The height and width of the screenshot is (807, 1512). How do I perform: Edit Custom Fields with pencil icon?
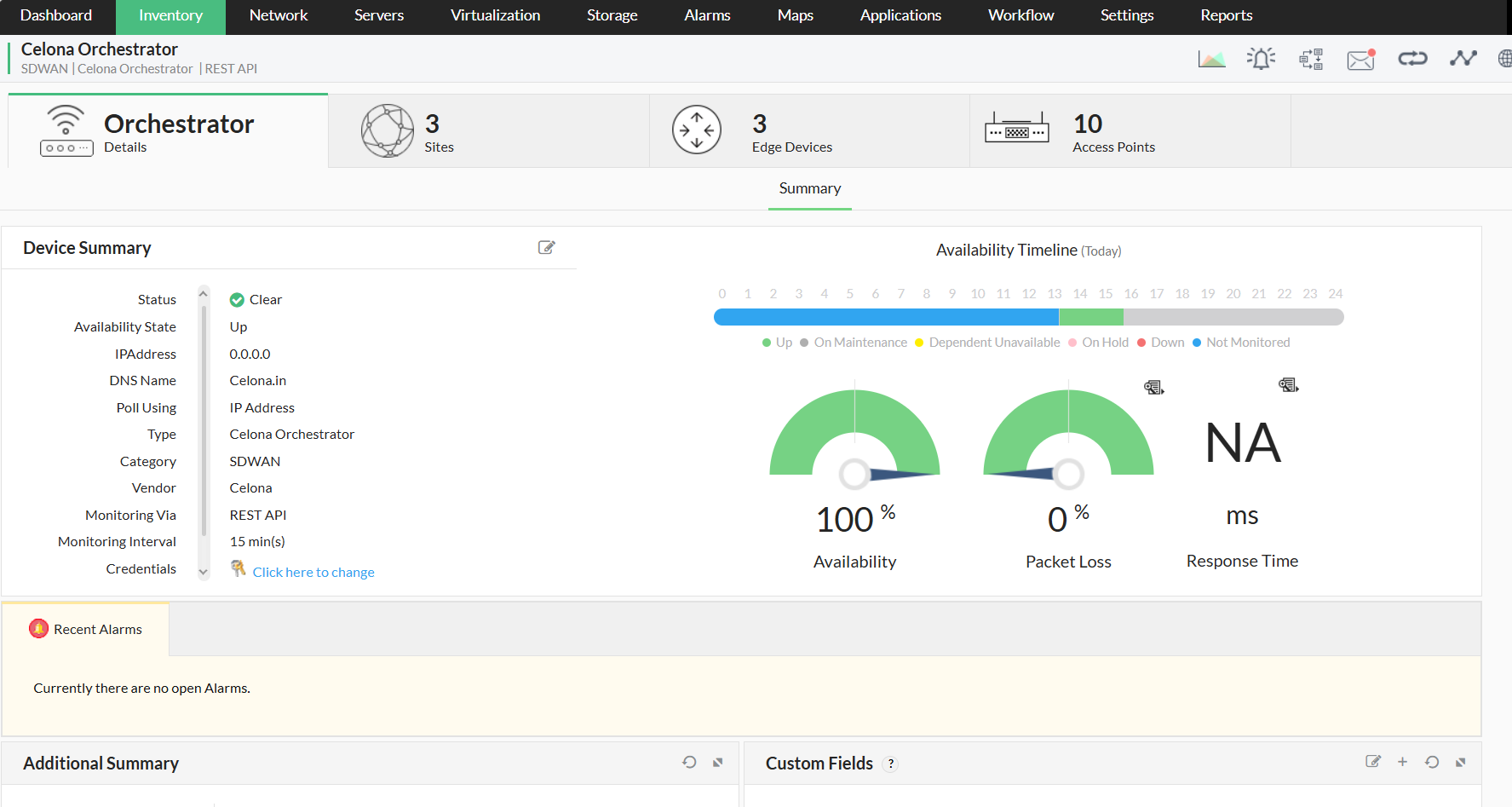pos(1373,761)
